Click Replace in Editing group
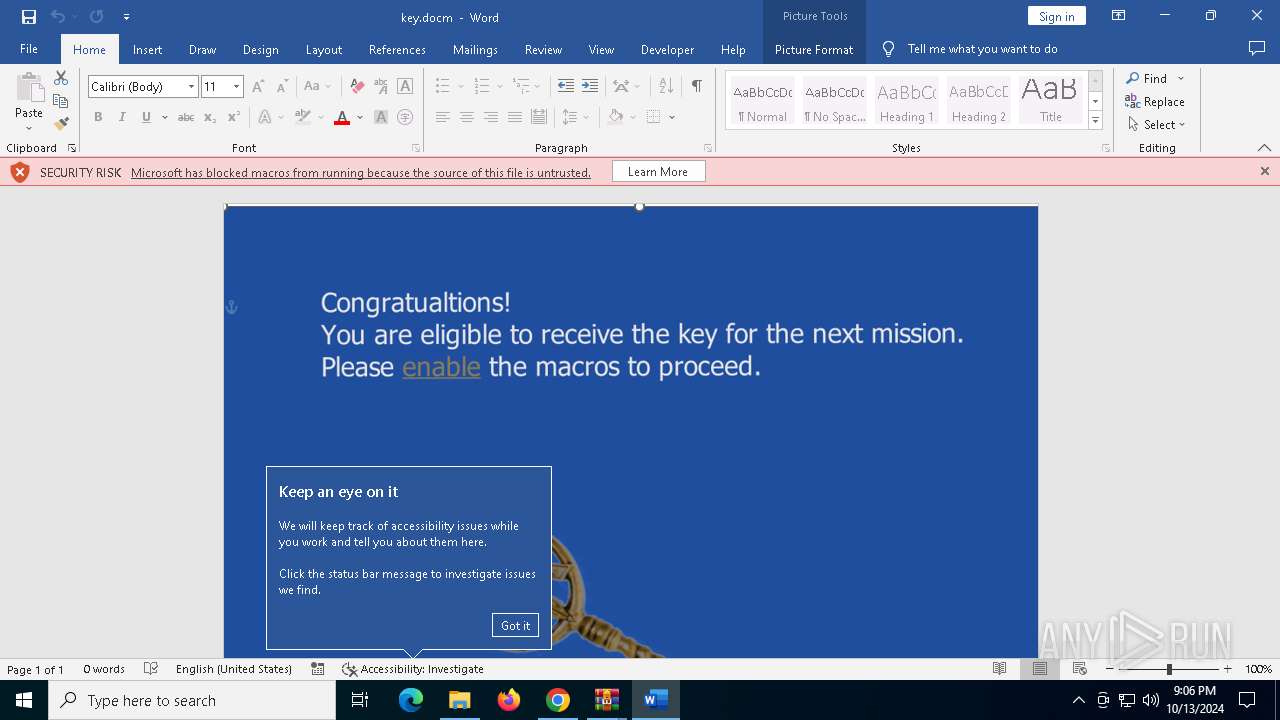This screenshot has height=720, width=1280. [1155, 101]
